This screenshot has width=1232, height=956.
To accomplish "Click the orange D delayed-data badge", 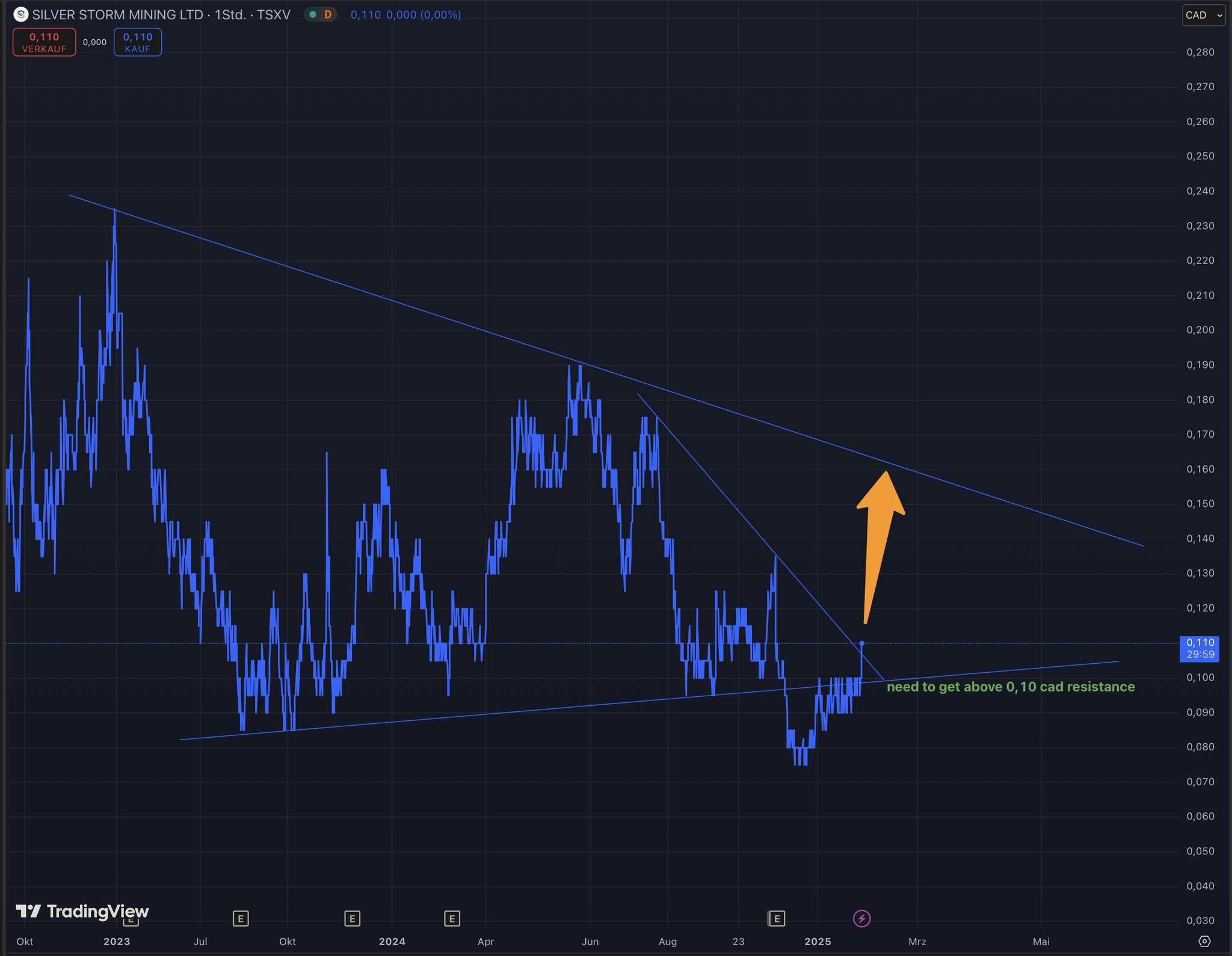I will pos(328,14).
